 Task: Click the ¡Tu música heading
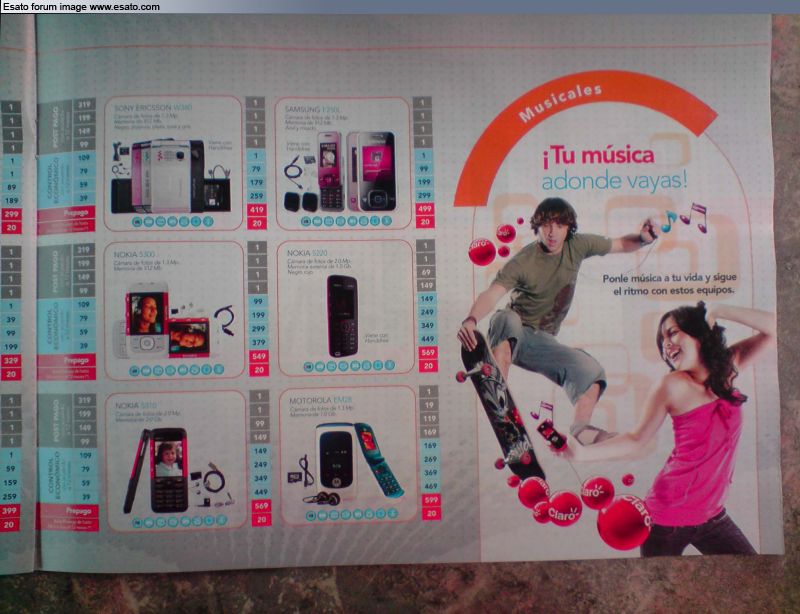[x=598, y=156]
